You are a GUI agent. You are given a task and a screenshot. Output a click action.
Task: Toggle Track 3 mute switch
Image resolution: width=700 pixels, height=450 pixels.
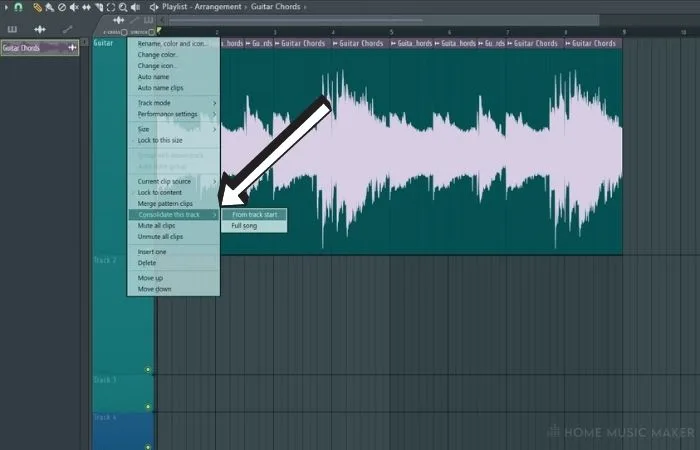click(148, 407)
